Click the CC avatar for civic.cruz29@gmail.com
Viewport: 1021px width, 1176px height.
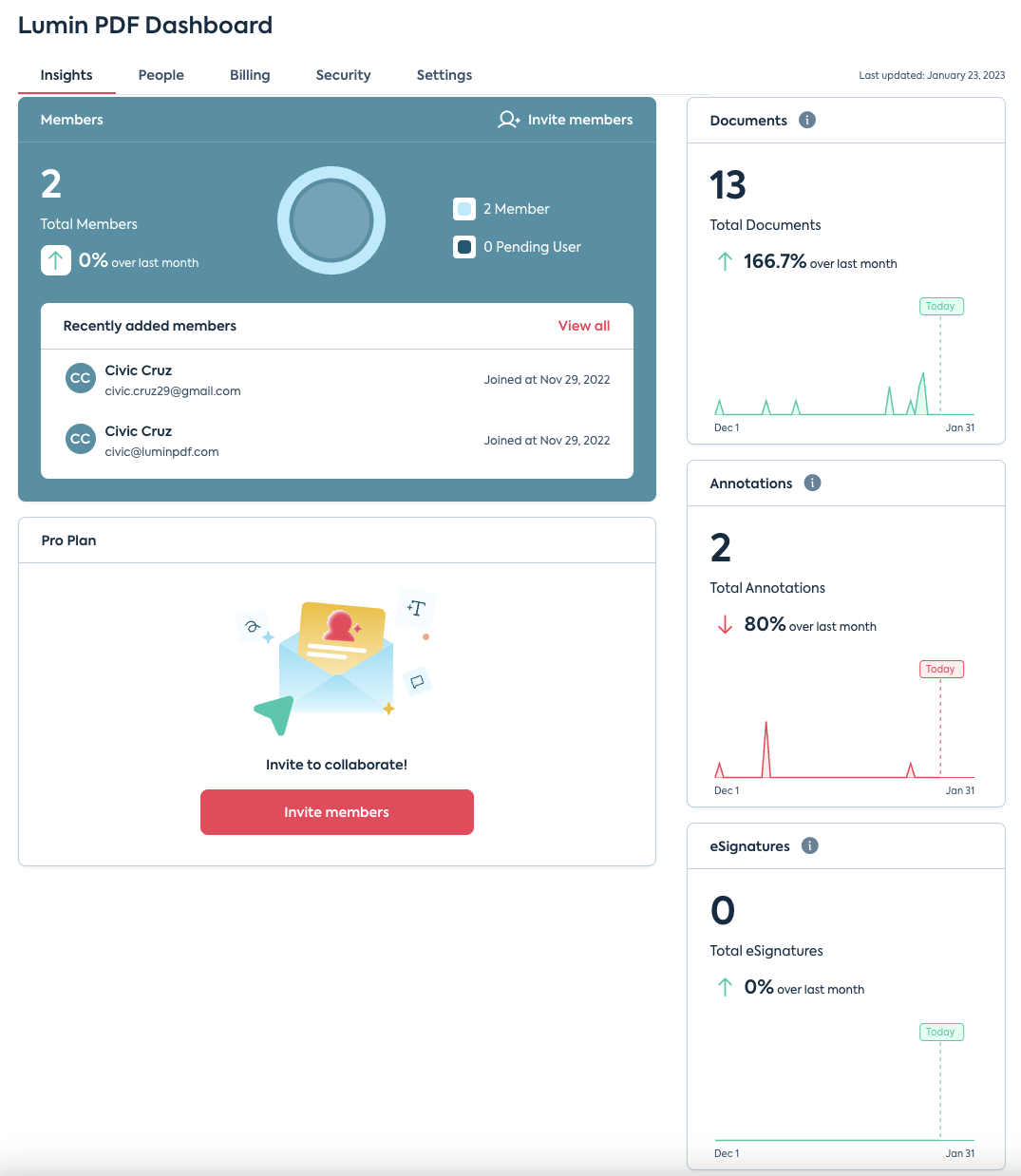(x=80, y=377)
